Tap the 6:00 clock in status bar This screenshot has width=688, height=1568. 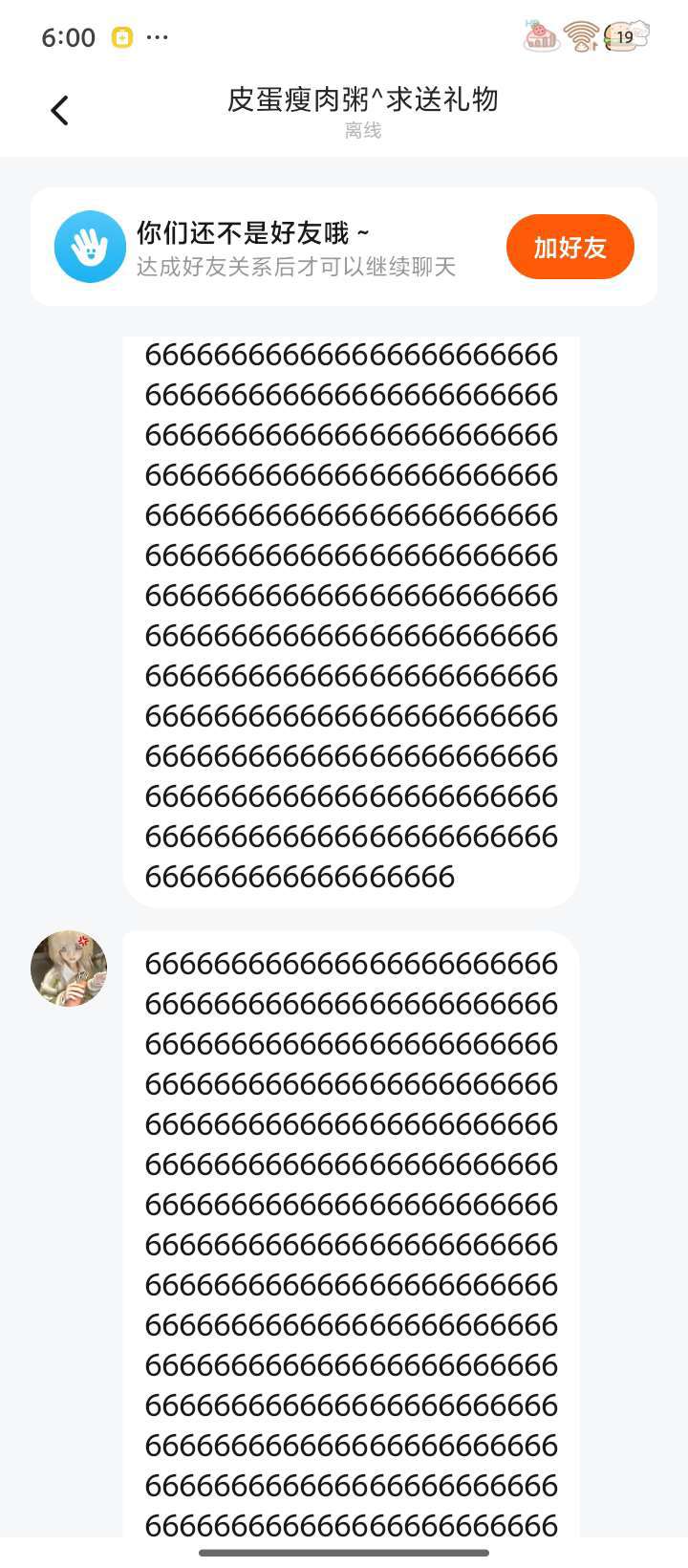click(x=68, y=37)
